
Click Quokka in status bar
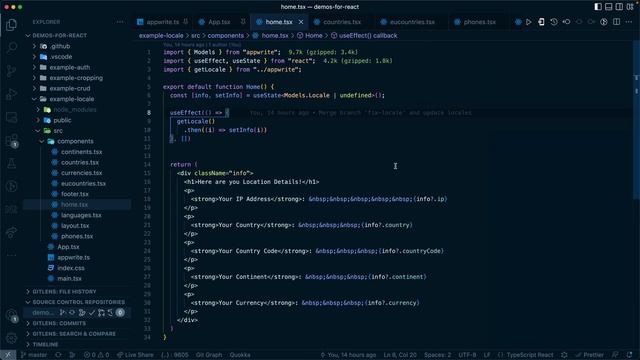pyautogui.click(x=240, y=355)
